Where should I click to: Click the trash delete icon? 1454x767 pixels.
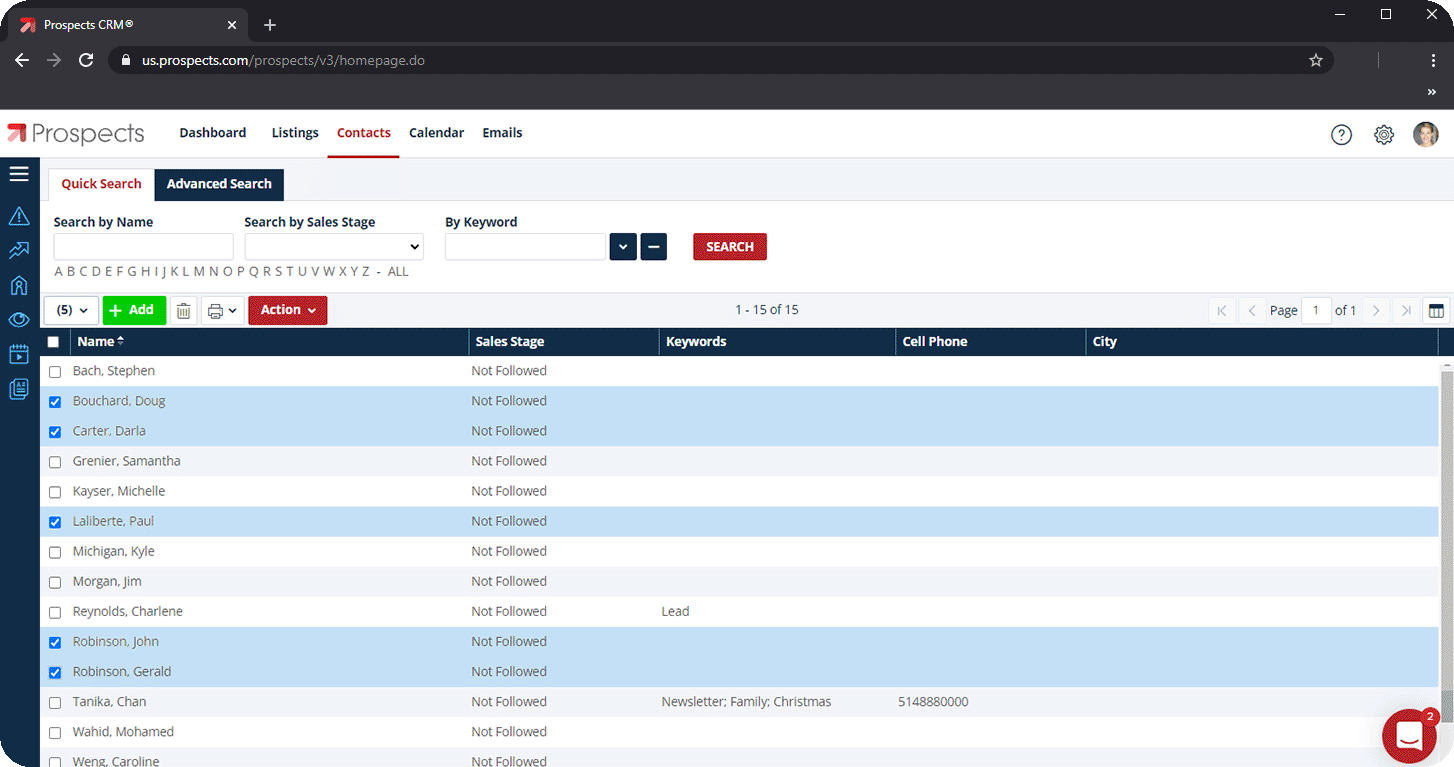[x=184, y=311]
